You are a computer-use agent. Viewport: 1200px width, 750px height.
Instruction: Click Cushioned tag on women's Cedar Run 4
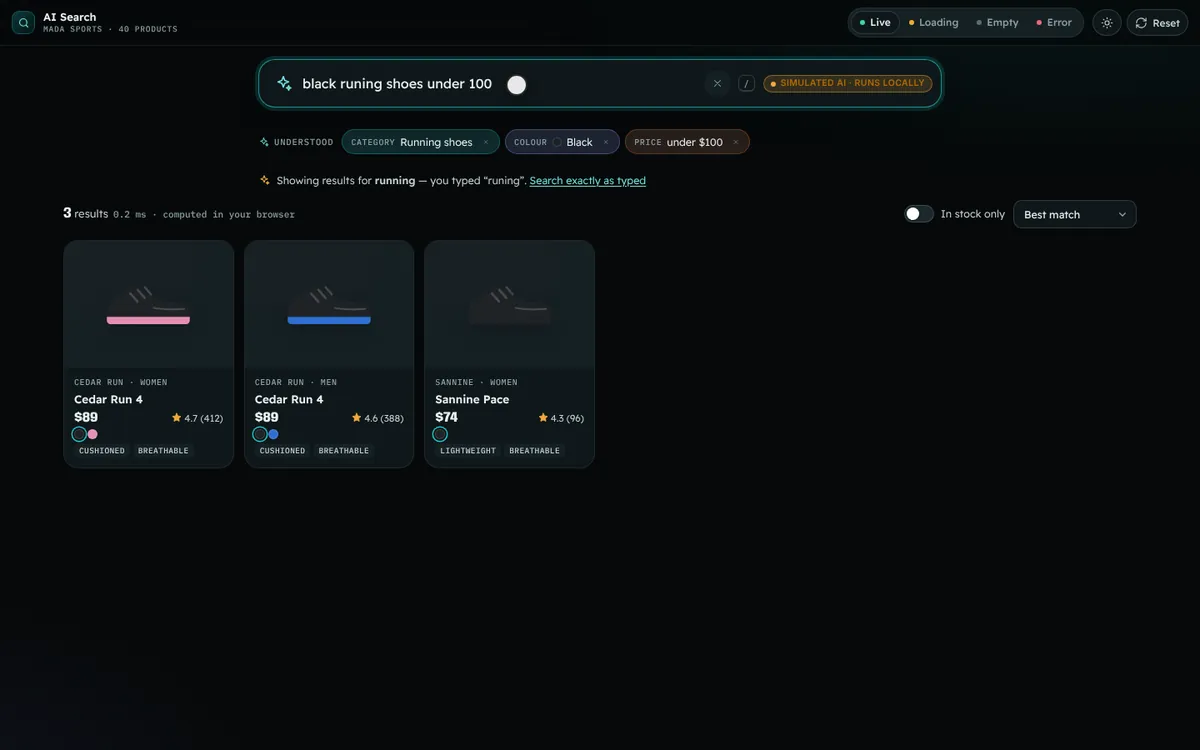pos(102,451)
